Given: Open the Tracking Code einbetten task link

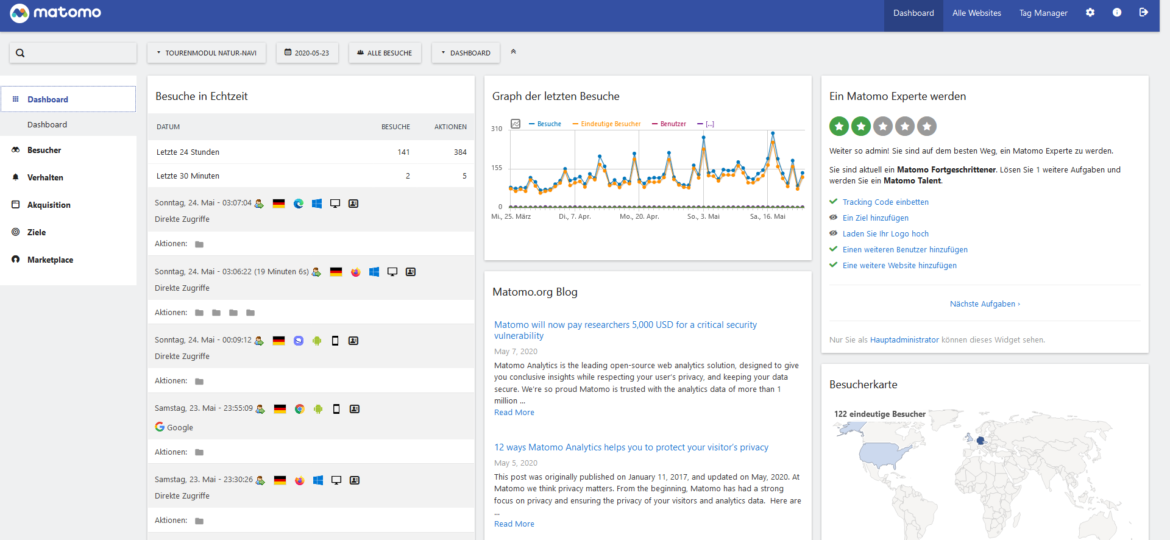Looking at the screenshot, I should (x=886, y=201).
